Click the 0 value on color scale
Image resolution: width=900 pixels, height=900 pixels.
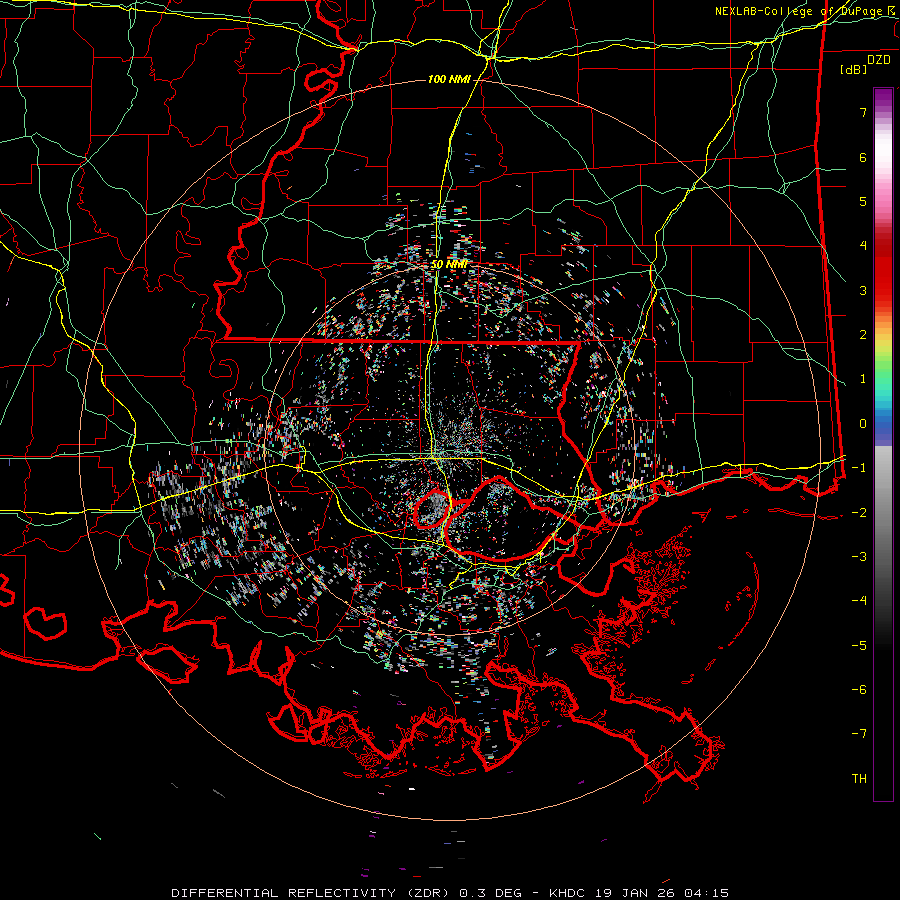pyautogui.click(x=863, y=424)
